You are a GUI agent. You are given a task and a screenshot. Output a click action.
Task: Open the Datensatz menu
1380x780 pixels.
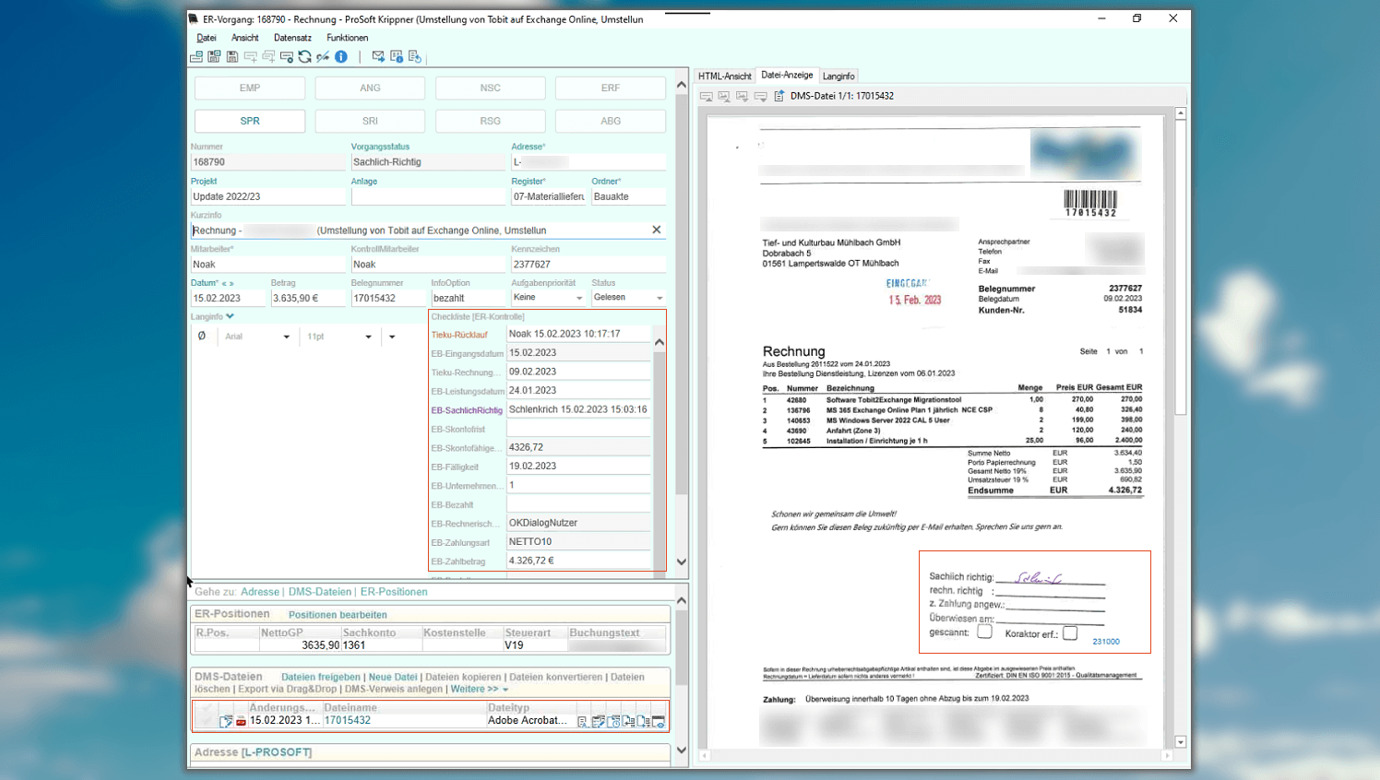(x=292, y=38)
